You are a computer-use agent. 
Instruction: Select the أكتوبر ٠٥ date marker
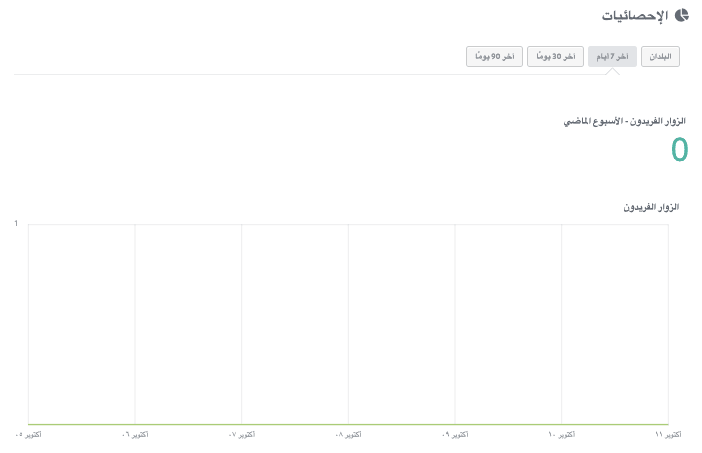point(29,435)
